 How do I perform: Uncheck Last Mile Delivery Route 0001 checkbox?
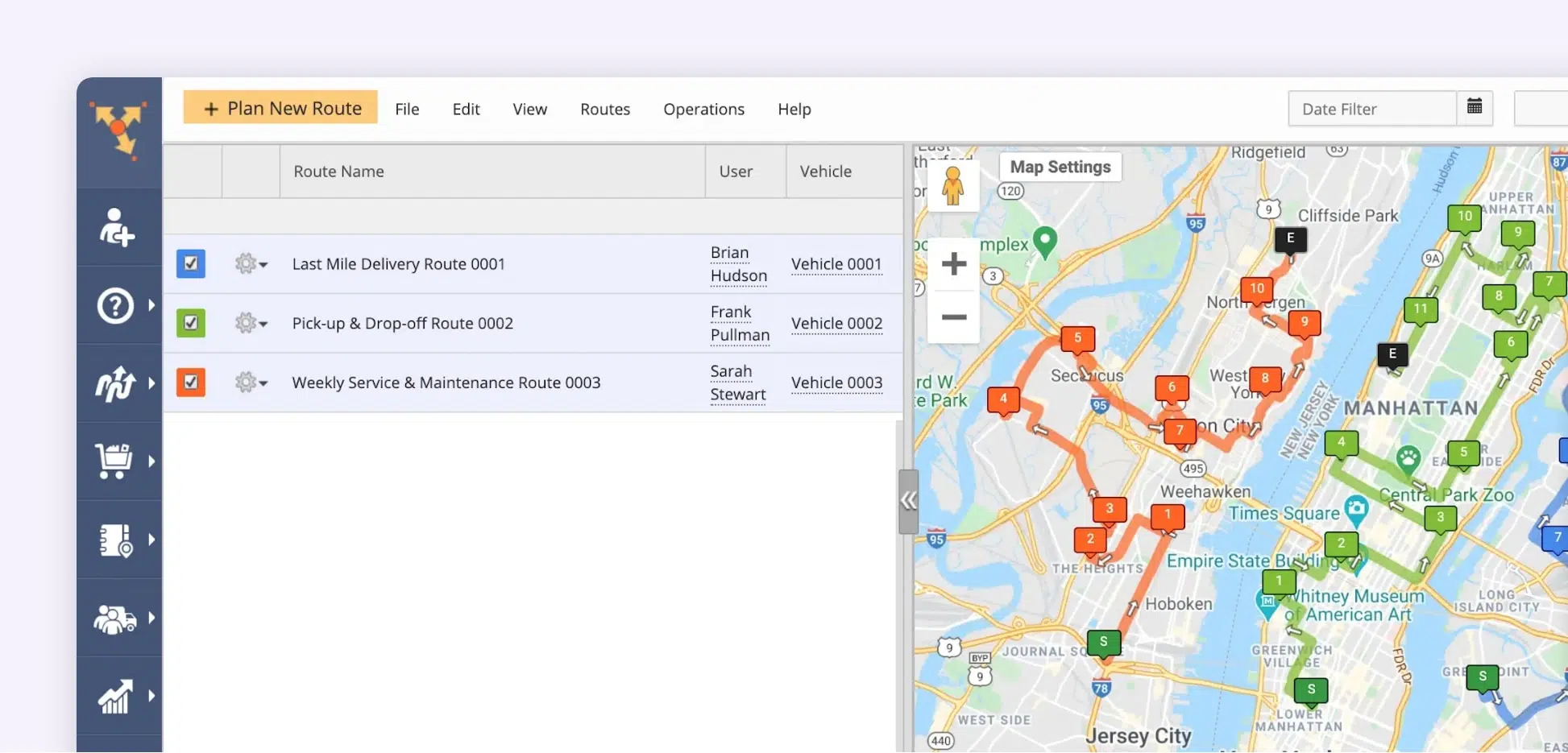tap(191, 263)
